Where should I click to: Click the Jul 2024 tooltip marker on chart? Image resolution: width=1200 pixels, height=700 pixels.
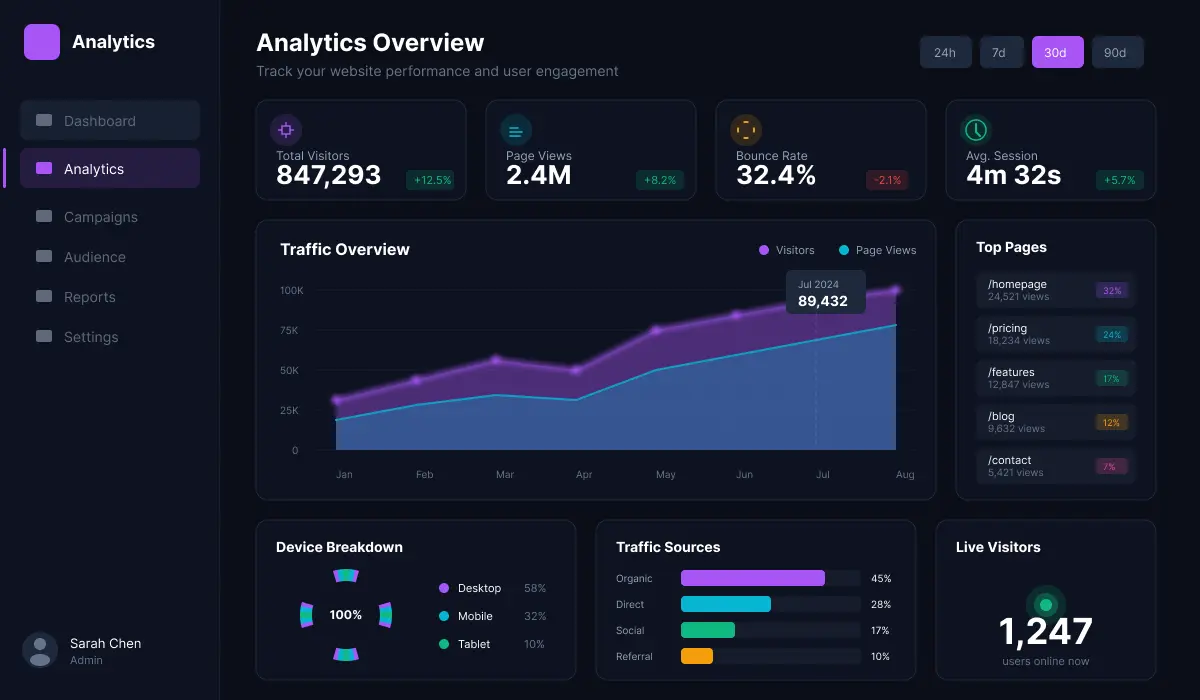point(825,292)
